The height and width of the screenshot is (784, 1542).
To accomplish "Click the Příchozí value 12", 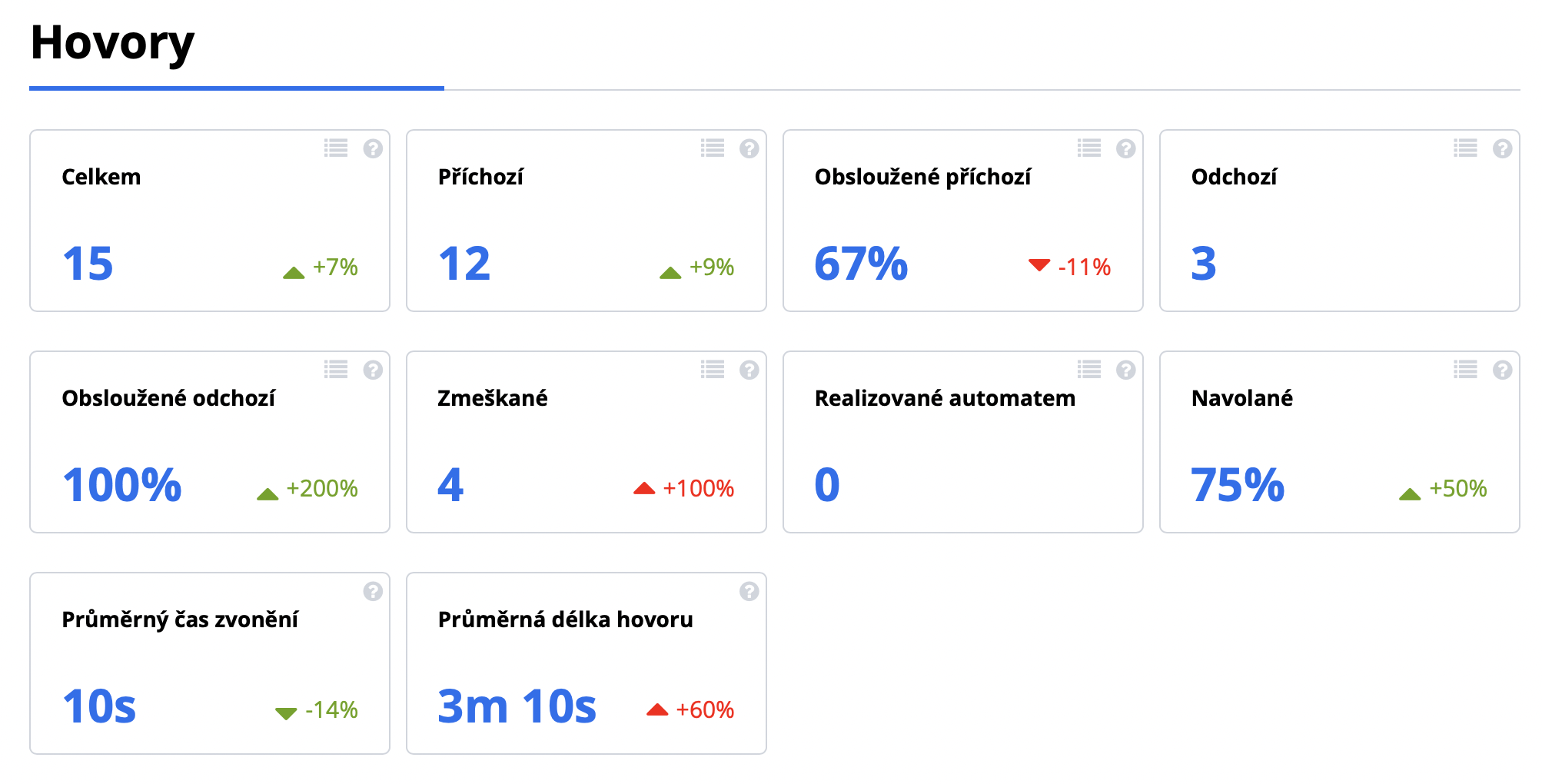I will pos(464,264).
